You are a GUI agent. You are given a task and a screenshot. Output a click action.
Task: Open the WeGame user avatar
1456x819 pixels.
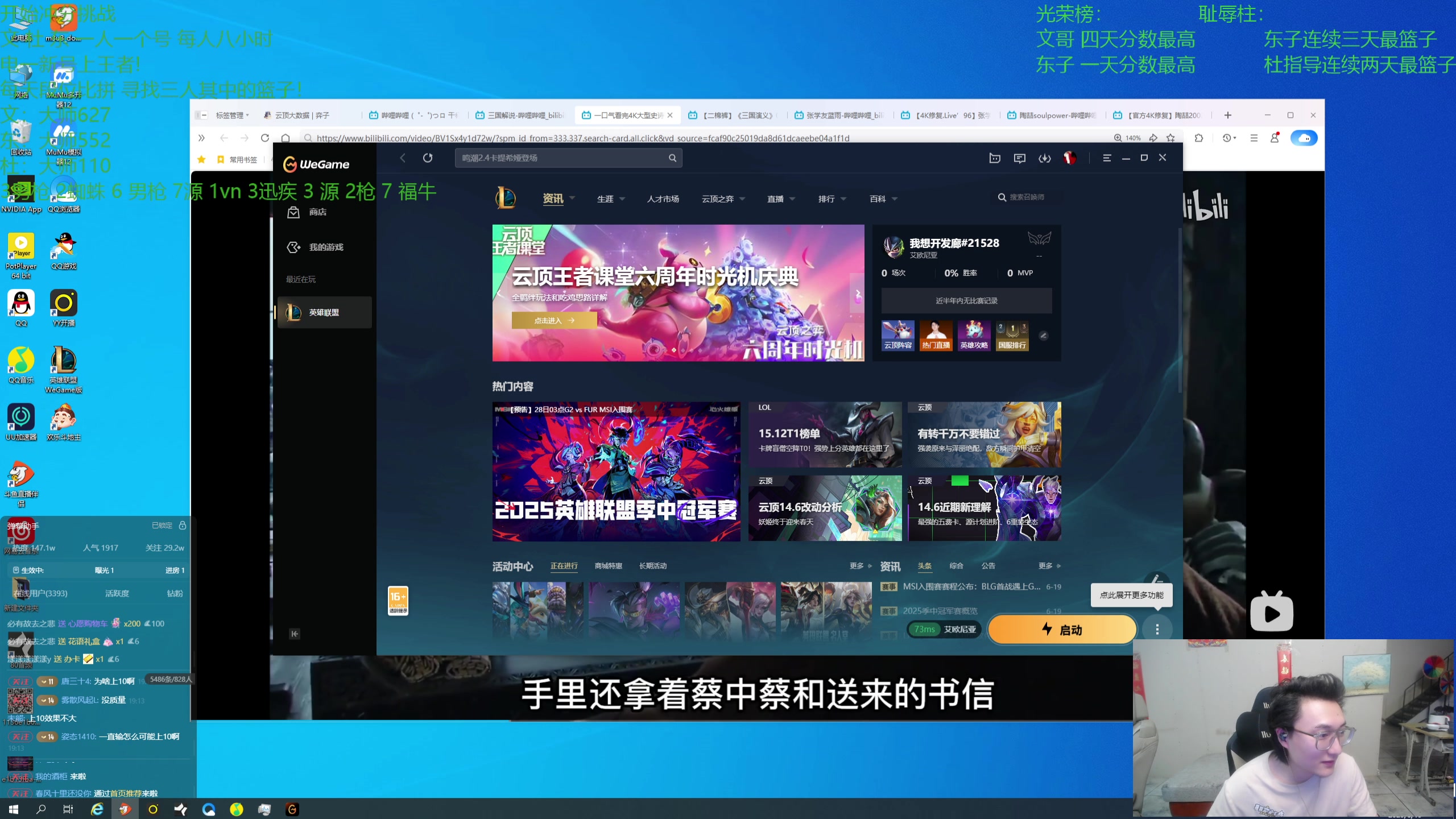point(1070,158)
